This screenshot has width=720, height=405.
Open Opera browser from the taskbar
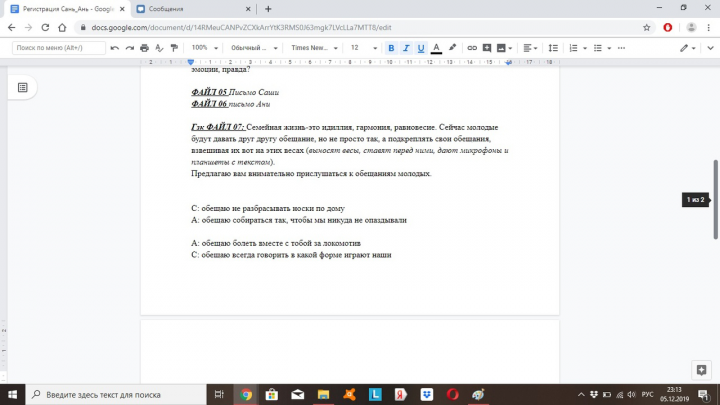click(x=452, y=394)
